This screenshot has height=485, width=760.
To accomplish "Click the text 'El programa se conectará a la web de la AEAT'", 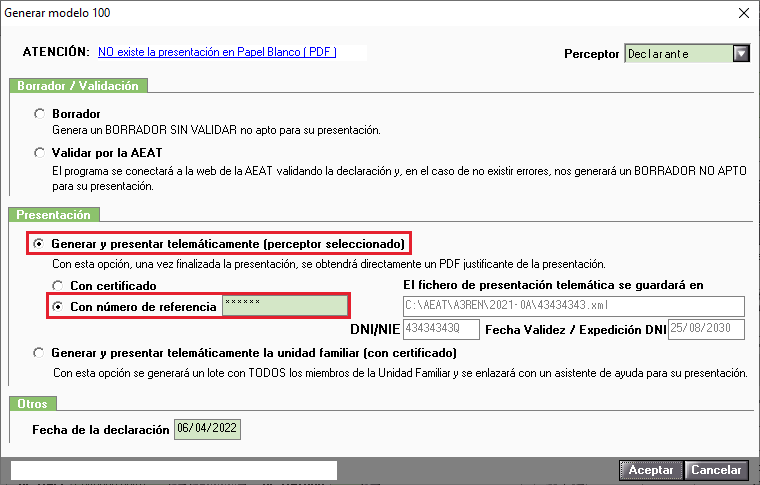I will click(x=162, y=171).
